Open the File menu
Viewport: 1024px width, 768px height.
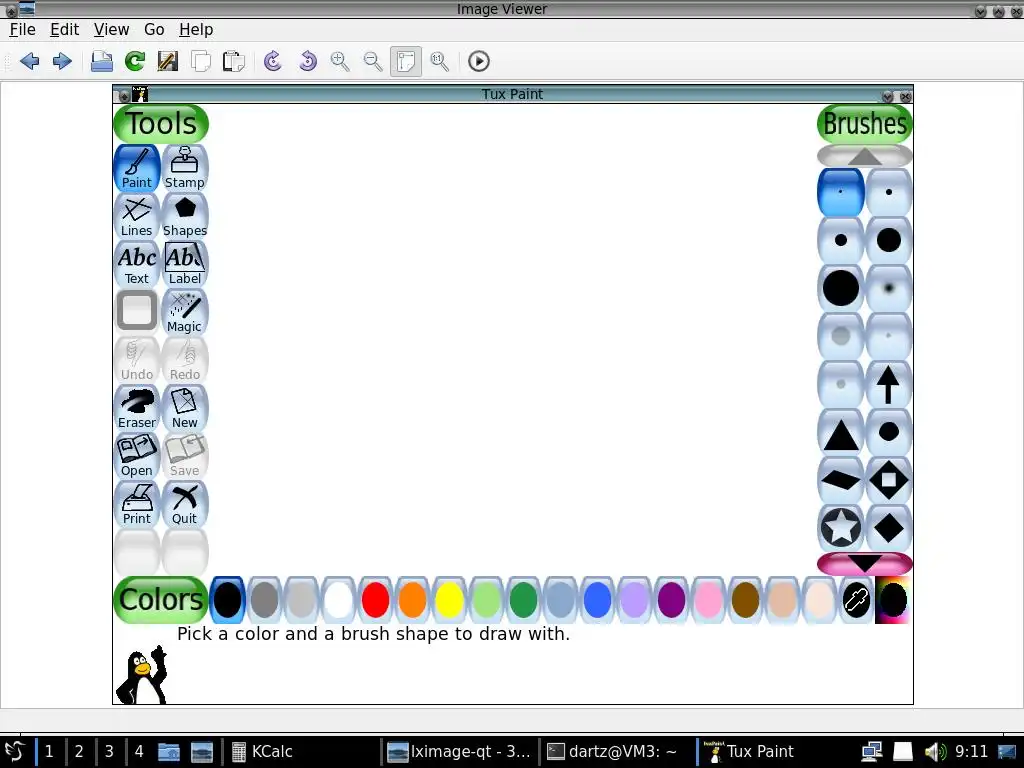[x=22, y=29]
